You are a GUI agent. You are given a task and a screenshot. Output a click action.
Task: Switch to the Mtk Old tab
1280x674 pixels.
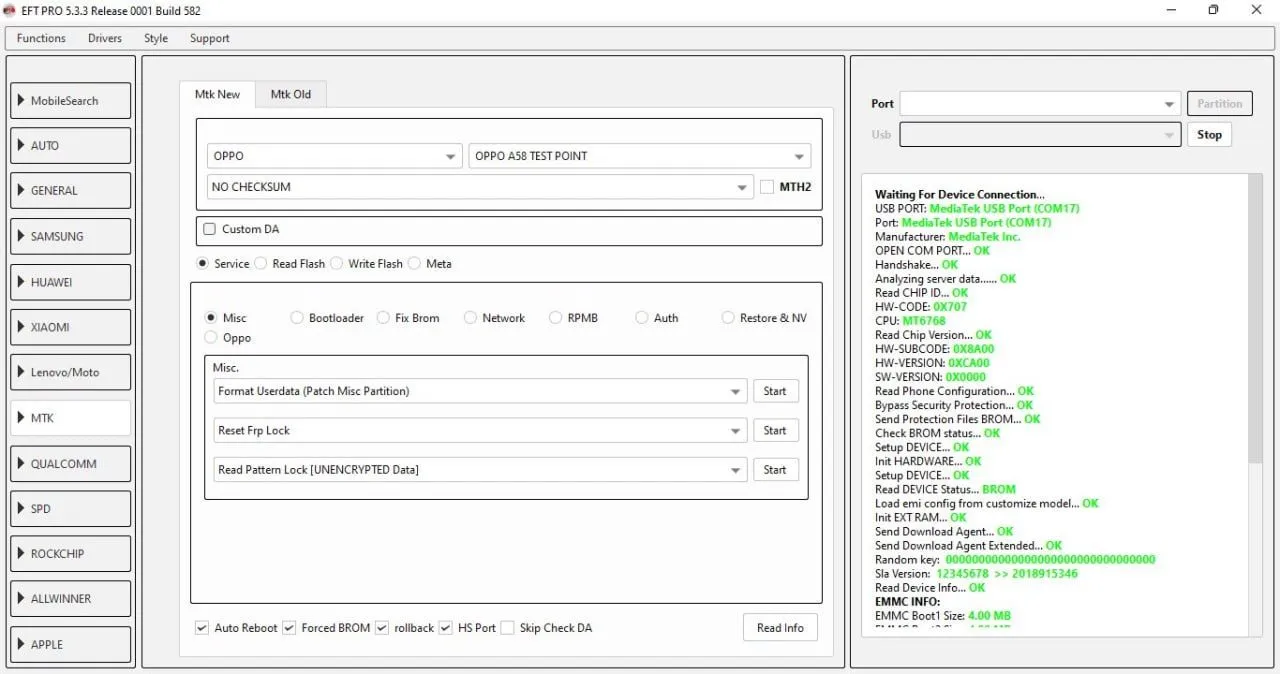pos(291,94)
